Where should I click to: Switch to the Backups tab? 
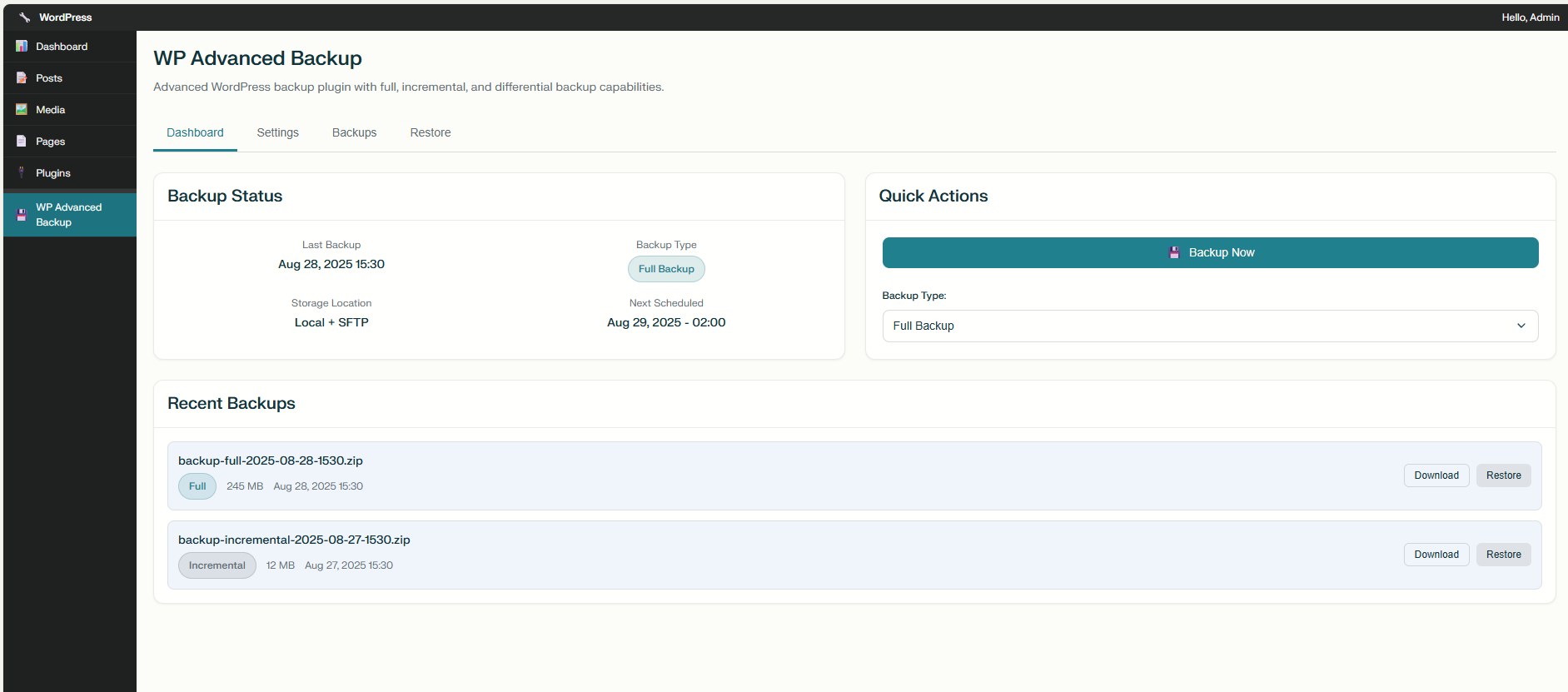click(x=355, y=132)
